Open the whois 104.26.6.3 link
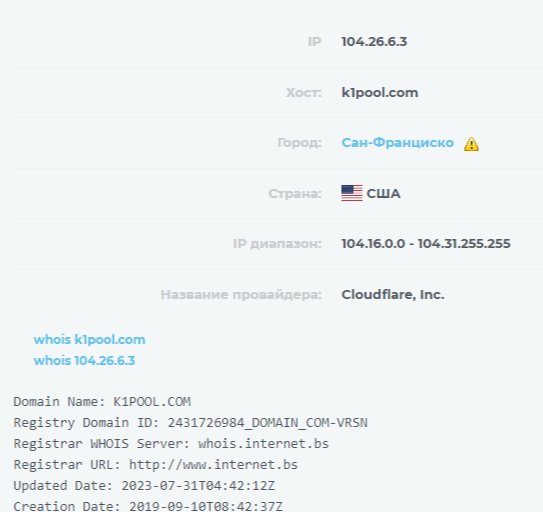 (x=84, y=361)
